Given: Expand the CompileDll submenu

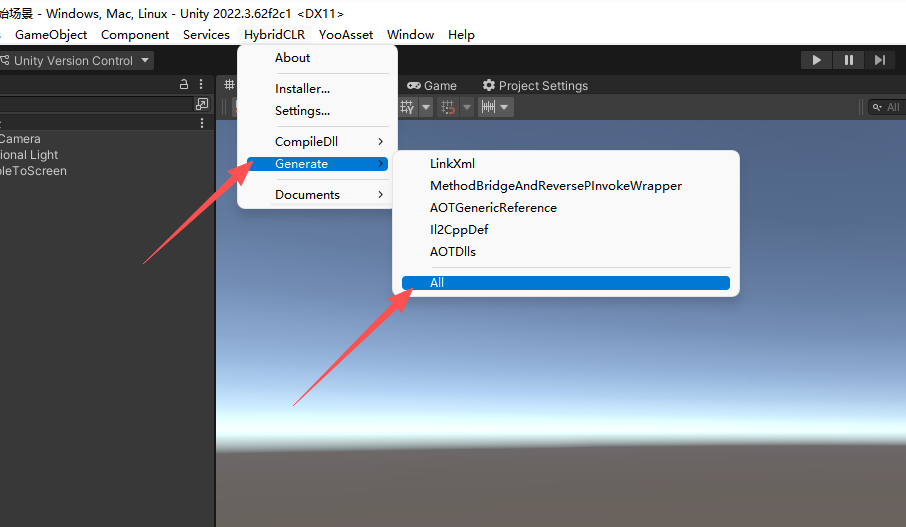Looking at the screenshot, I should pyautogui.click(x=317, y=142).
